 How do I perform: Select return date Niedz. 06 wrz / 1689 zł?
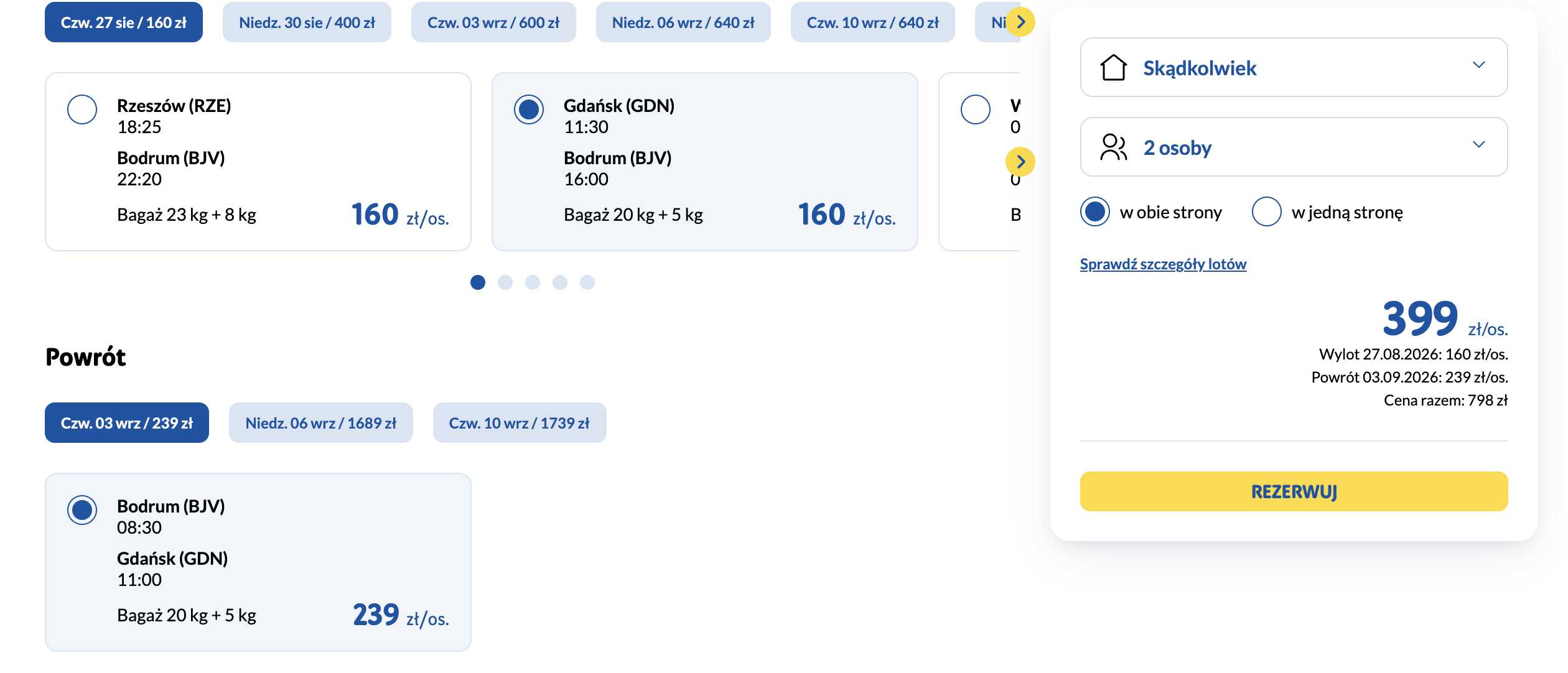321,423
